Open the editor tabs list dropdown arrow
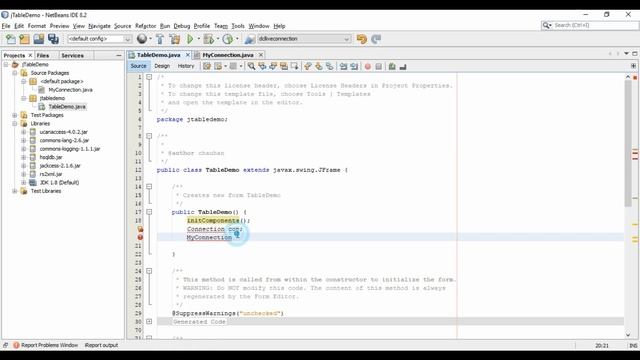This screenshot has height=360, width=640. pyautogui.click(x=626, y=53)
